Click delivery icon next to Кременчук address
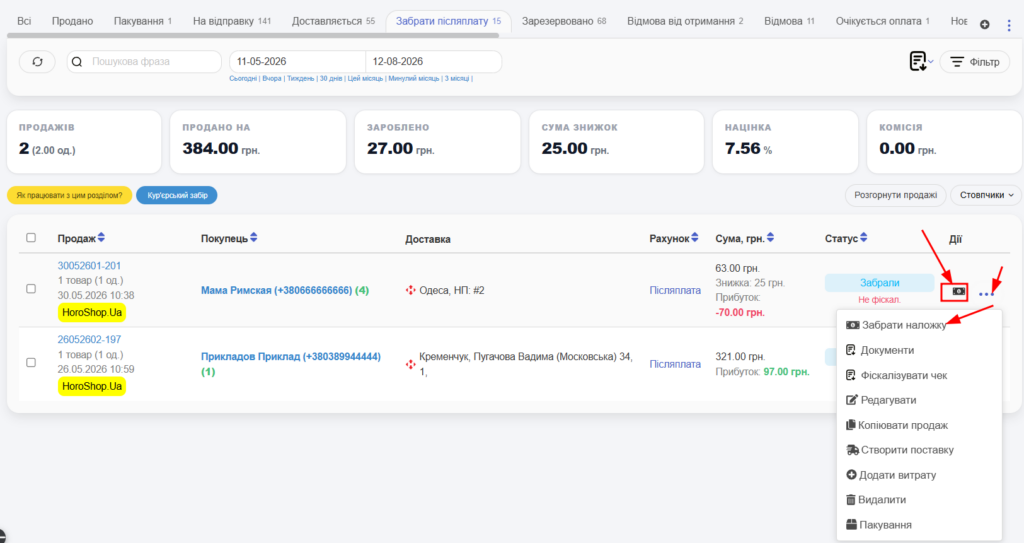 point(410,364)
